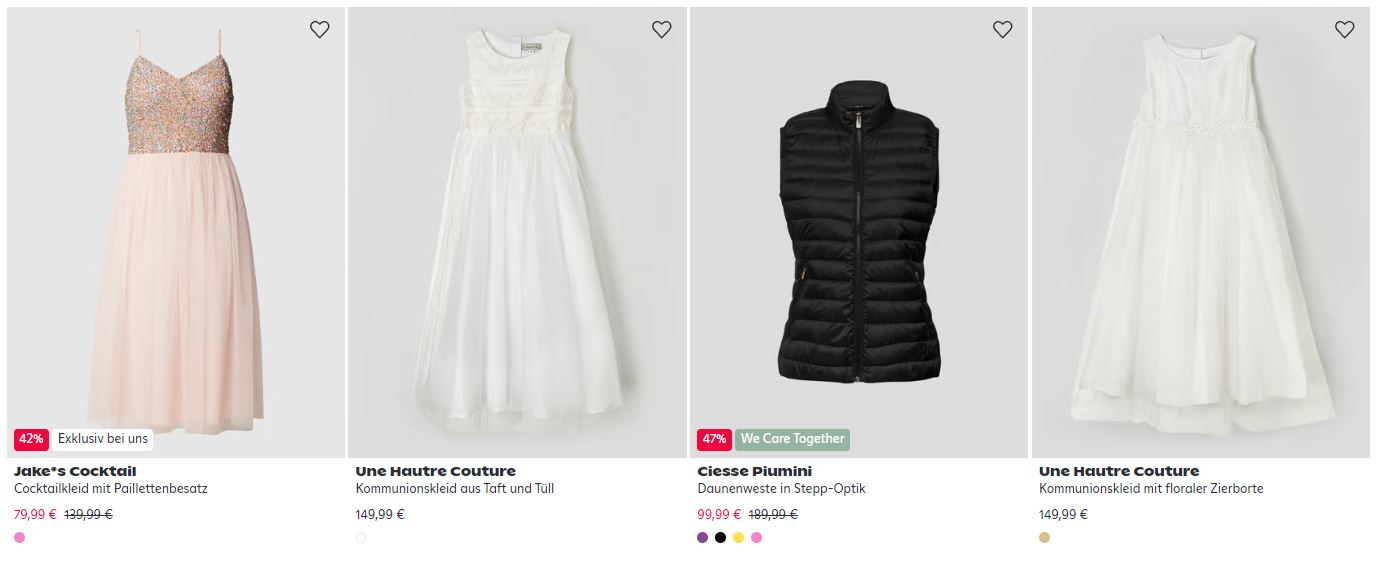This screenshot has height=566, width=1376.
Task: Select purple swatch for the Daunenweste
Action: [x=703, y=538]
